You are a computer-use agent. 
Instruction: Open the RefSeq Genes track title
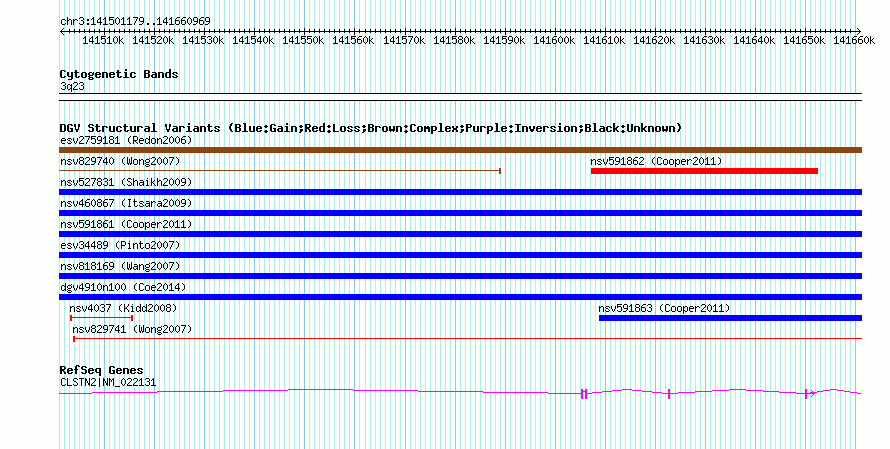pos(101,370)
